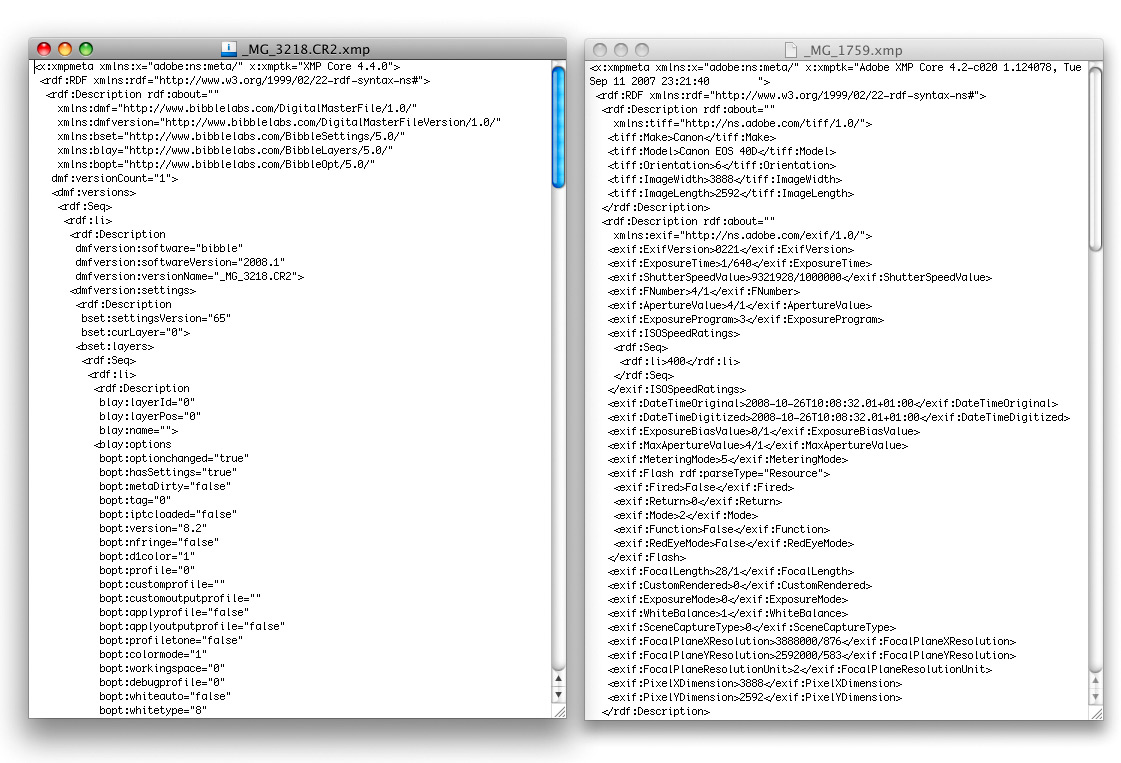Image resolution: width=1121 pixels, height=763 pixels.
Task: Click the exif:MeteringMode 5 line
Action: (x=728, y=460)
